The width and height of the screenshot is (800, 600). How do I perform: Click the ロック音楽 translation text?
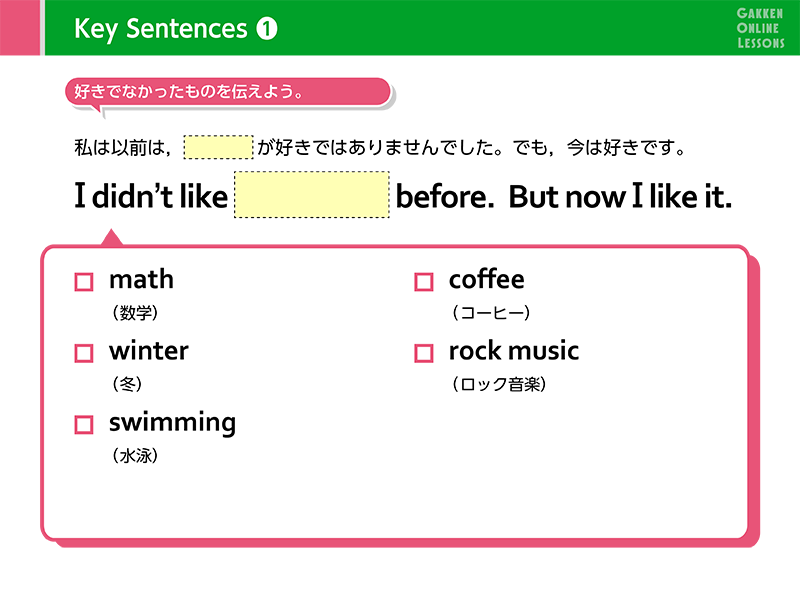pyautogui.click(x=499, y=384)
